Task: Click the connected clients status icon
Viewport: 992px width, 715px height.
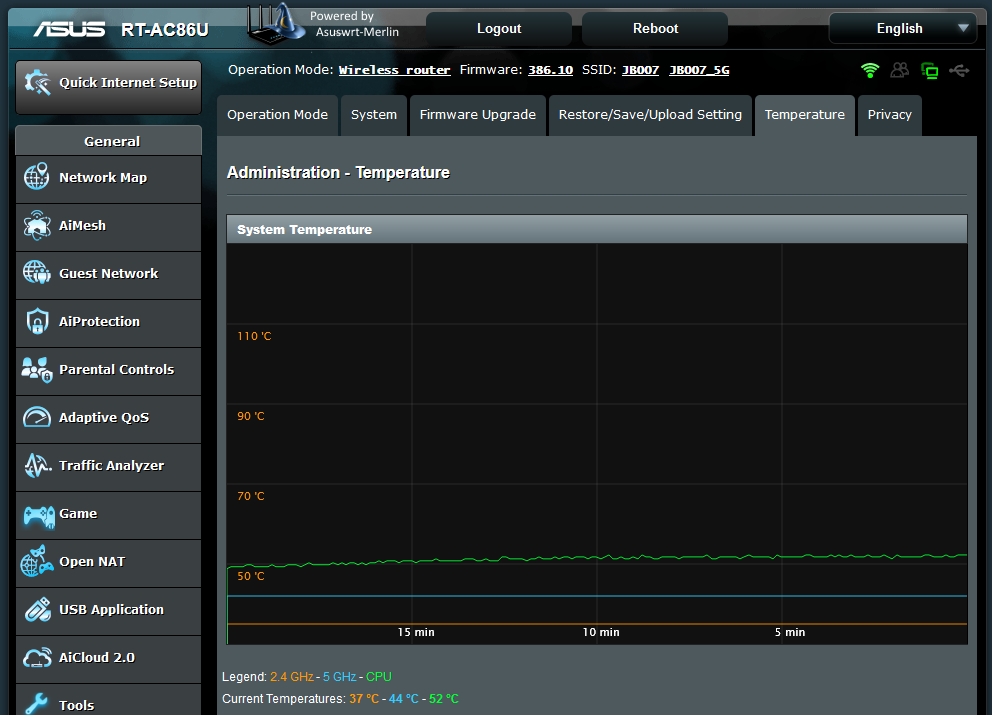Action: pyautogui.click(x=900, y=70)
